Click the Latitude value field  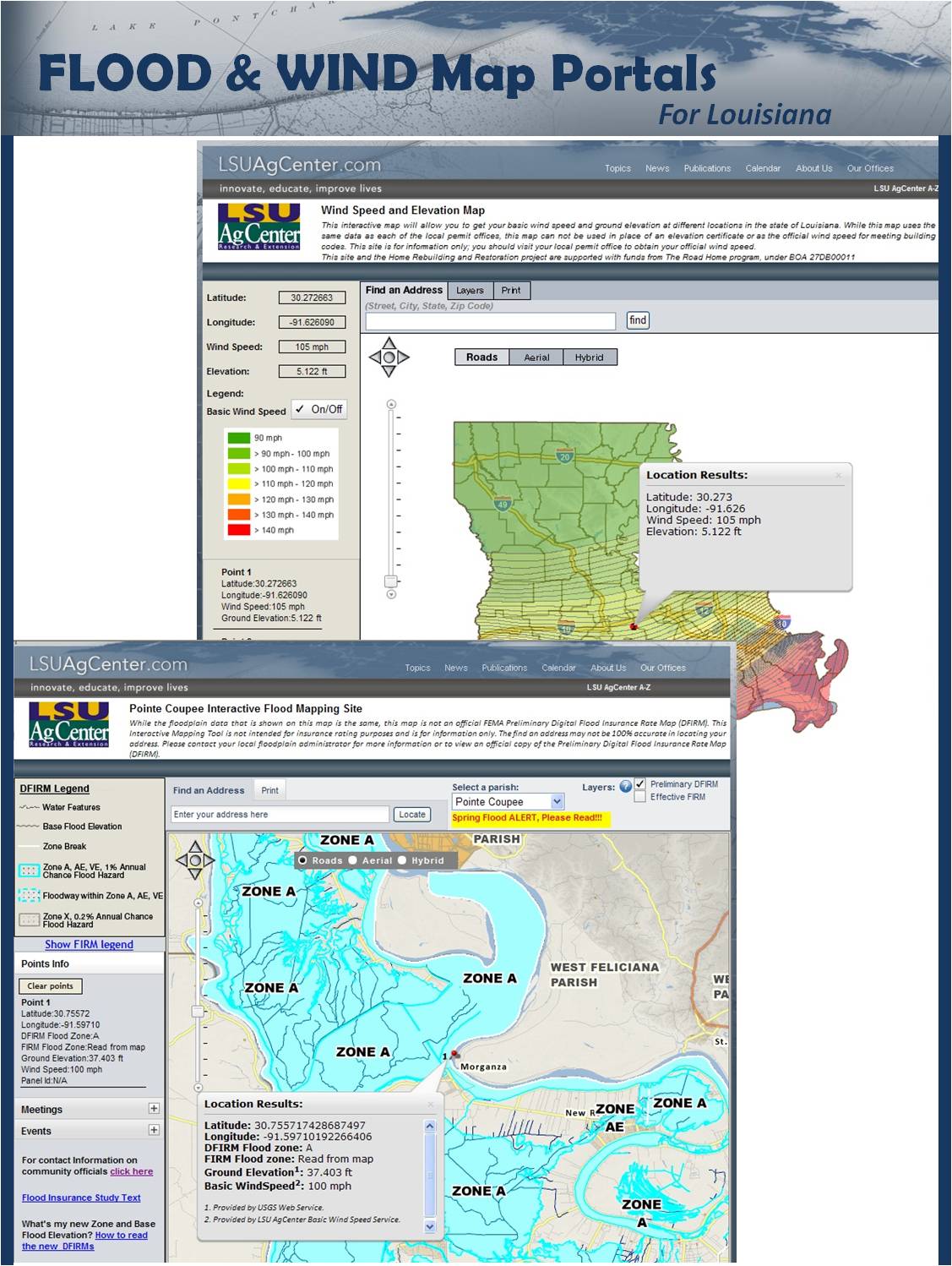click(x=312, y=297)
